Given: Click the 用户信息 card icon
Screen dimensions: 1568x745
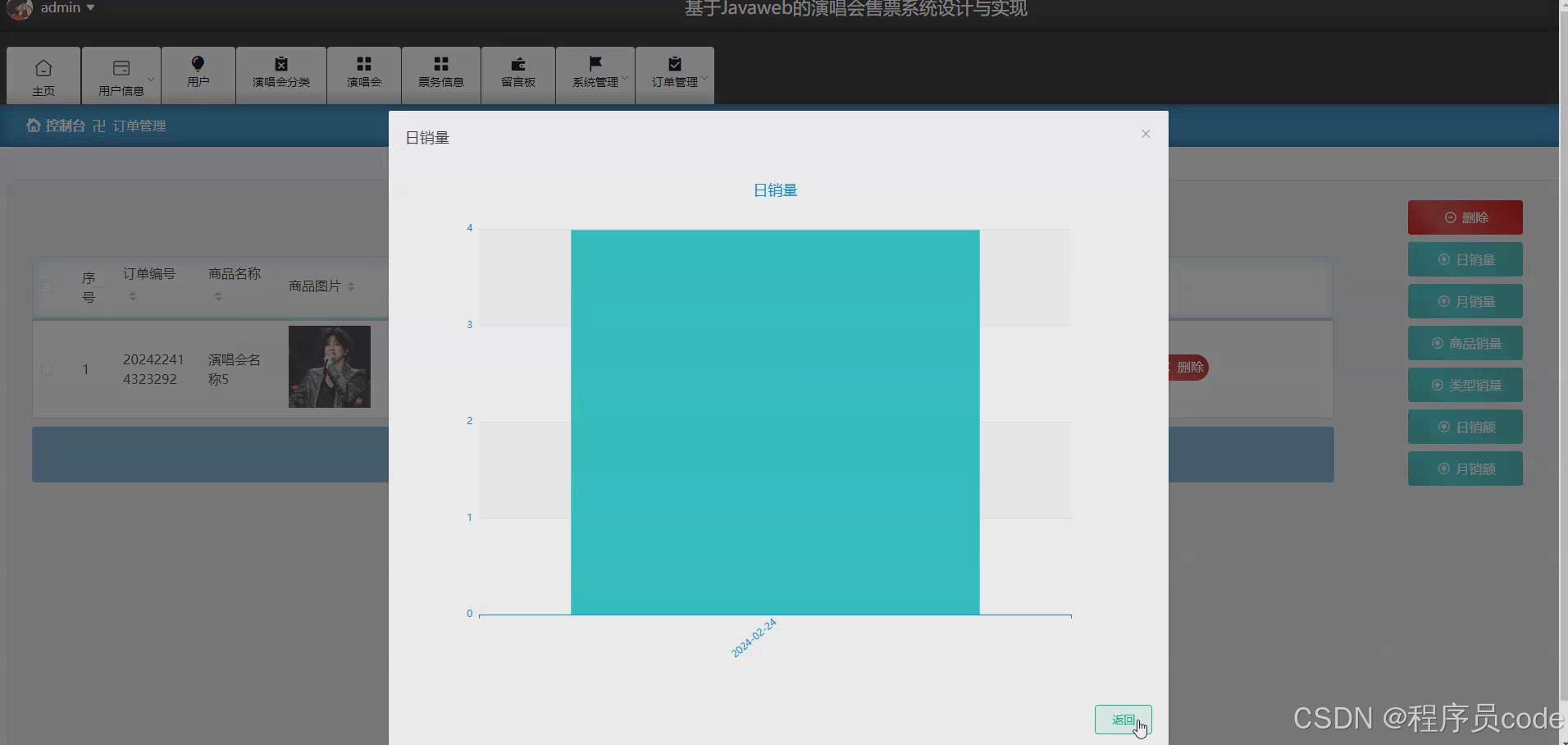Looking at the screenshot, I should click(x=121, y=68).
